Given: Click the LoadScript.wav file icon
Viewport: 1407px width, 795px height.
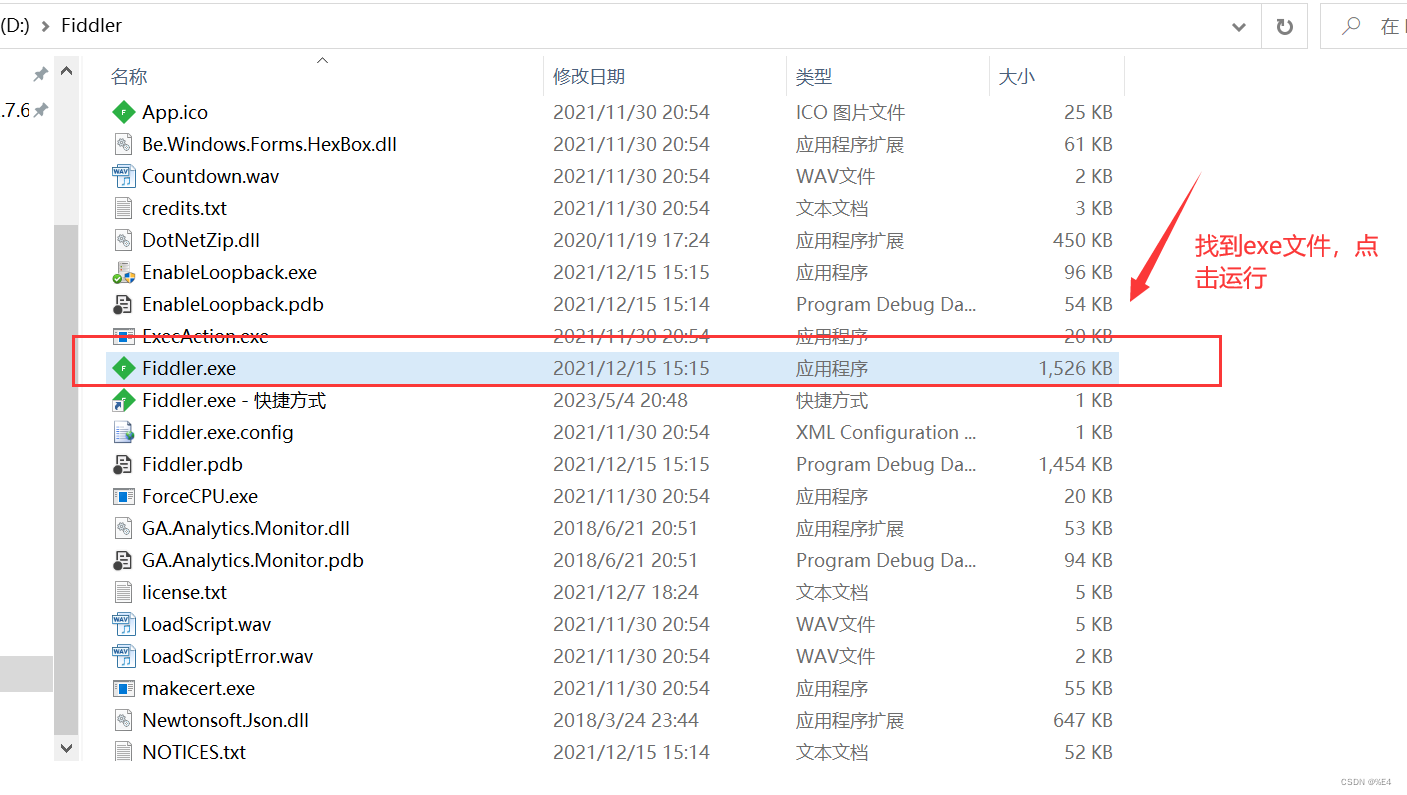Looking at the screenshot, I should [124, 624].
